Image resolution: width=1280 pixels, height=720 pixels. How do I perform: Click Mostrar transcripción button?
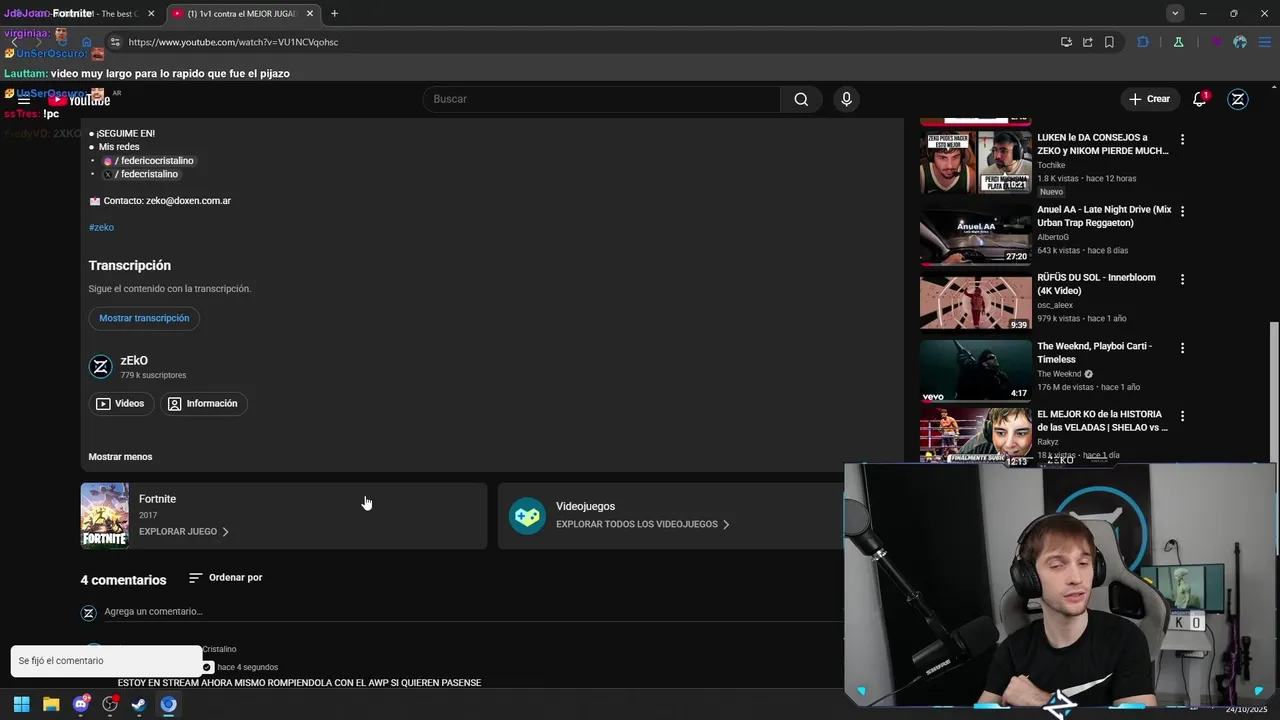coord(144,318)
